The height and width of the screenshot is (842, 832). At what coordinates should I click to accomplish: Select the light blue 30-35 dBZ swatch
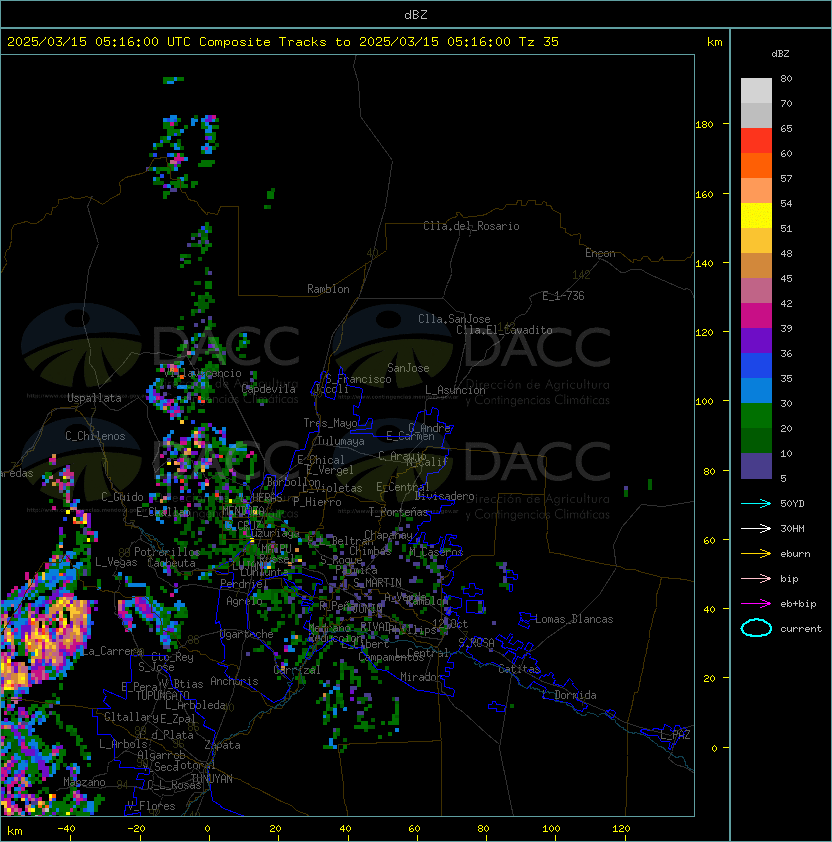click(x=756, y=390)
